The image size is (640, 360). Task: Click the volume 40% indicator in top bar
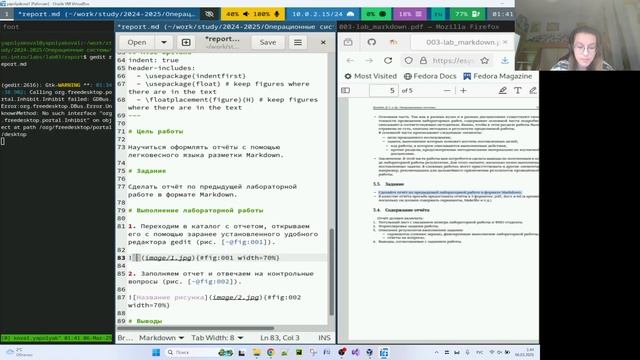pyautogui.click(x=238, y=14)
